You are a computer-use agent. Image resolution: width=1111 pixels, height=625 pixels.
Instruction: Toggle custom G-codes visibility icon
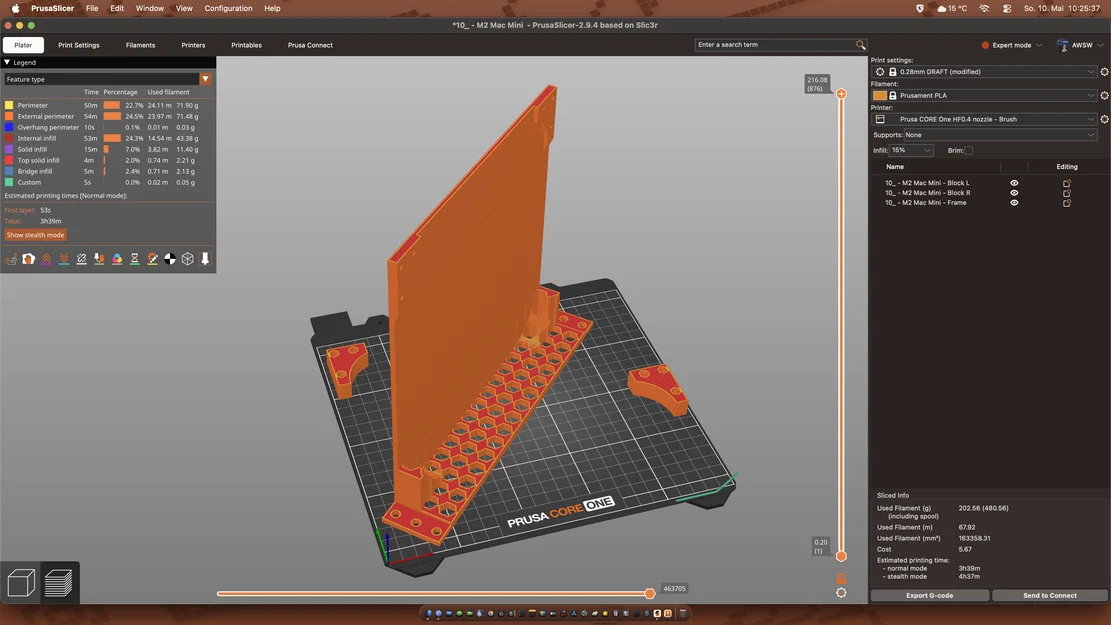[152, 259]
